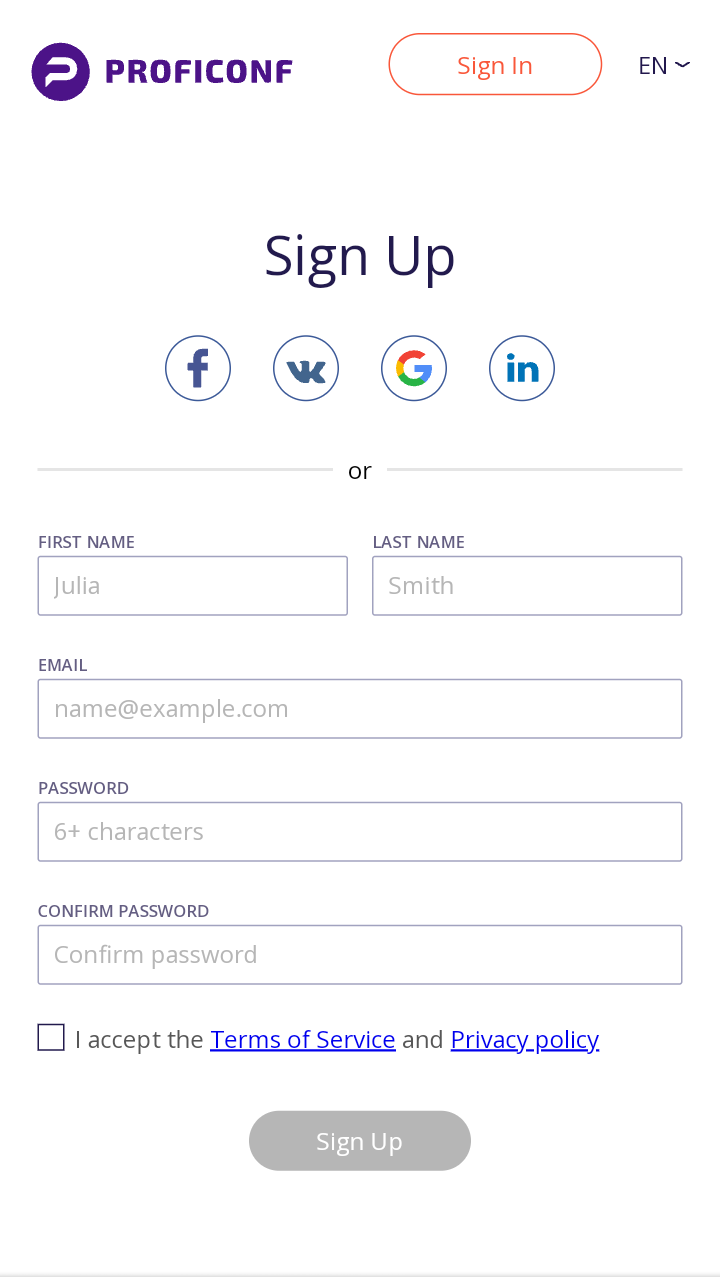Use the LinkedIn login icon
720x1277 pixels.
pyautogui.click(x=522, y=368)
